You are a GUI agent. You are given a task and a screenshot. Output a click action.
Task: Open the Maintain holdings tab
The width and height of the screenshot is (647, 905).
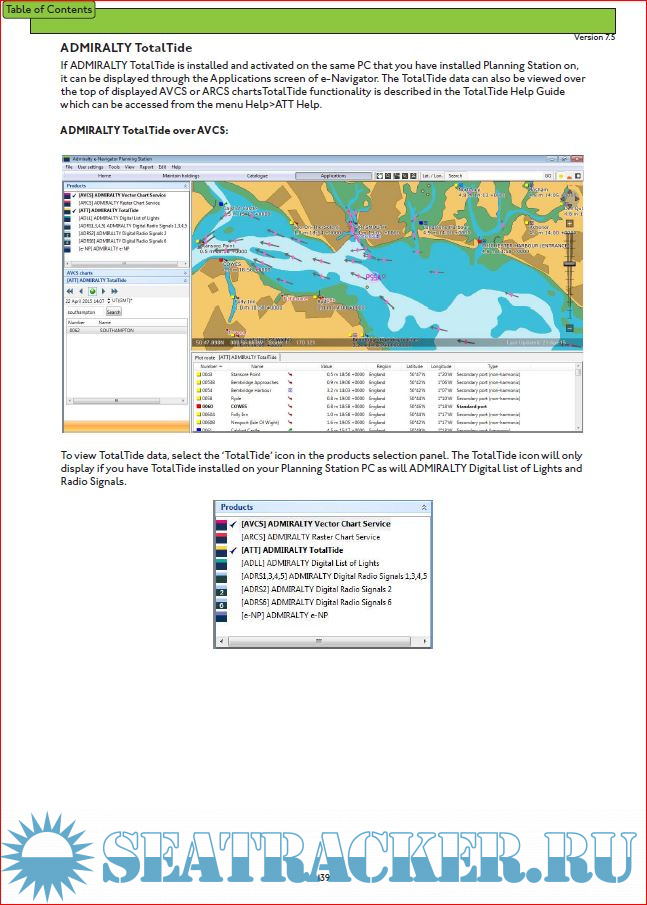[181, 176]
